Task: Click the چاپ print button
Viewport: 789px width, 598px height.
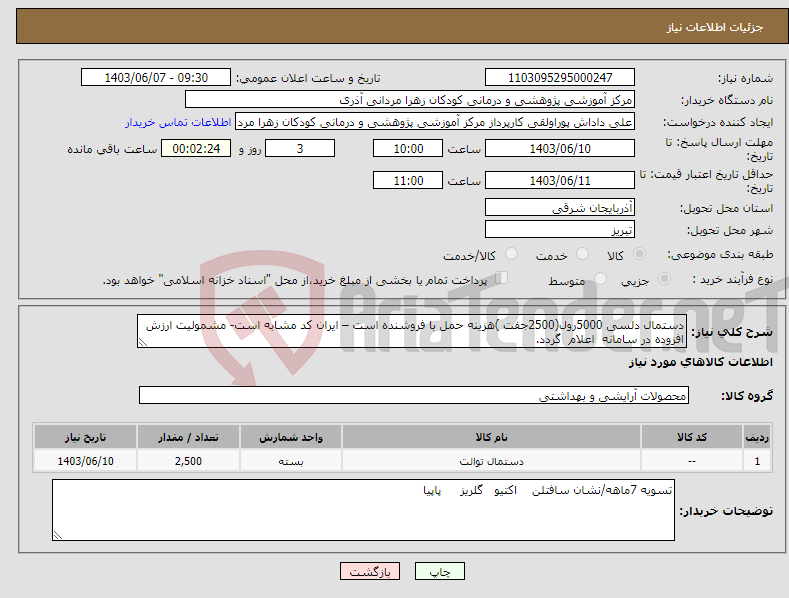Action: click(x=440, y=571)
